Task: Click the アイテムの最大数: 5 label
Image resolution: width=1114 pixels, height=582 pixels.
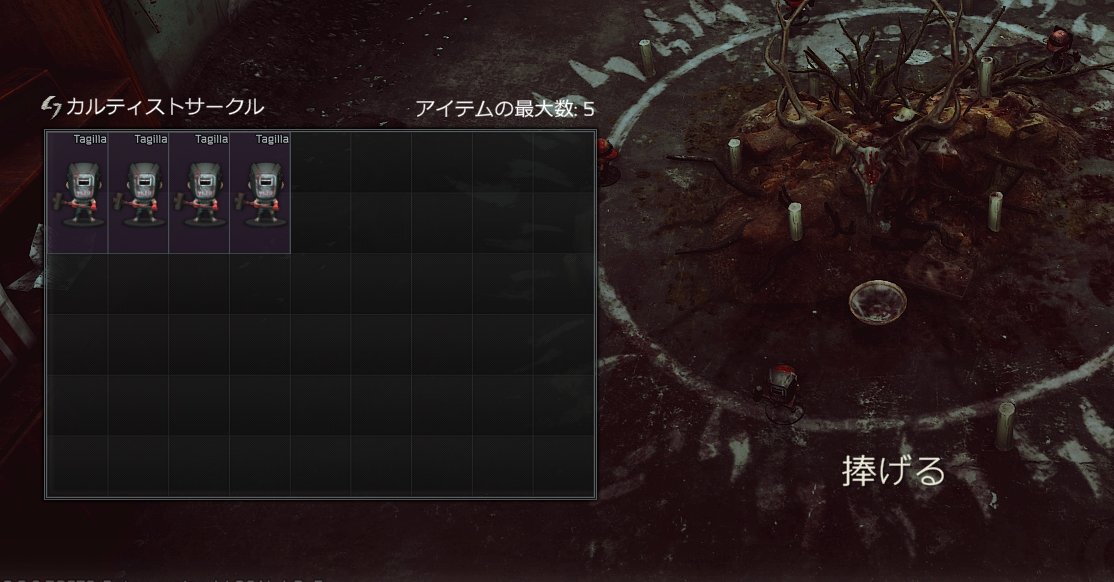Action: 504,109
